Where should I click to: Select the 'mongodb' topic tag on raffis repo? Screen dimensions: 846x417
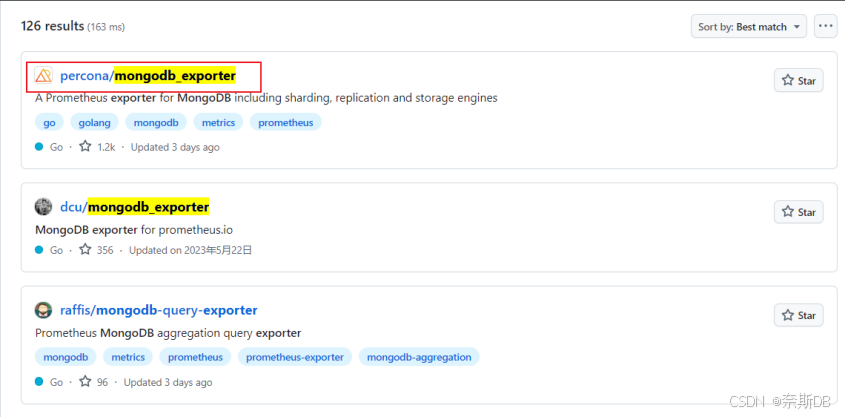pyautogui.click(x=65, y=357)
